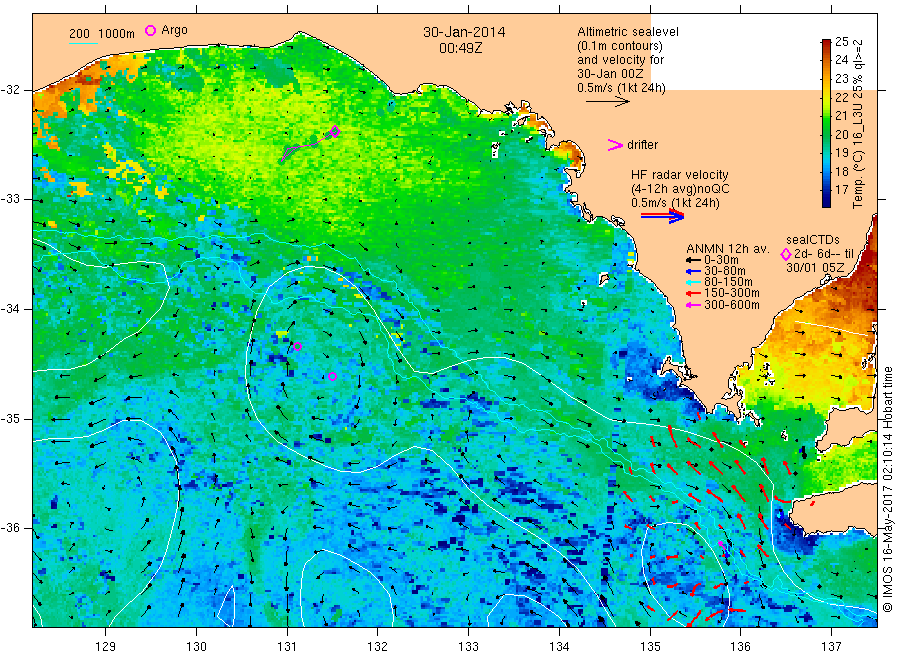Click the 'ANMN 12h av.' legend heading
This screenshot has height=660, width=900.
728,249
